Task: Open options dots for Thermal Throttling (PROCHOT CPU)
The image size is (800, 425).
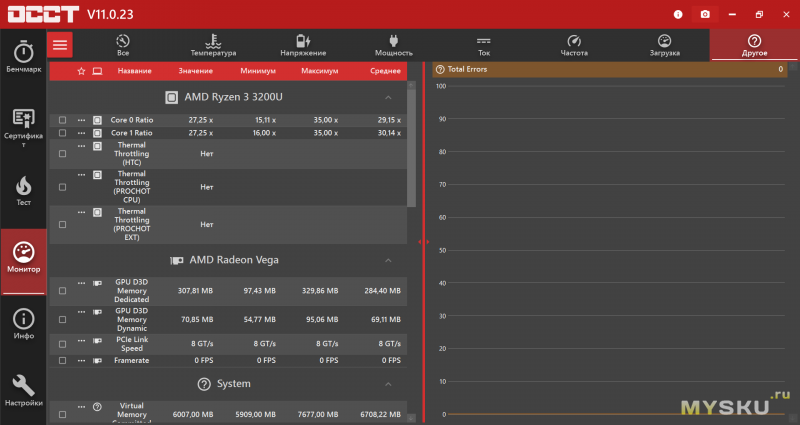Action: 82,174
